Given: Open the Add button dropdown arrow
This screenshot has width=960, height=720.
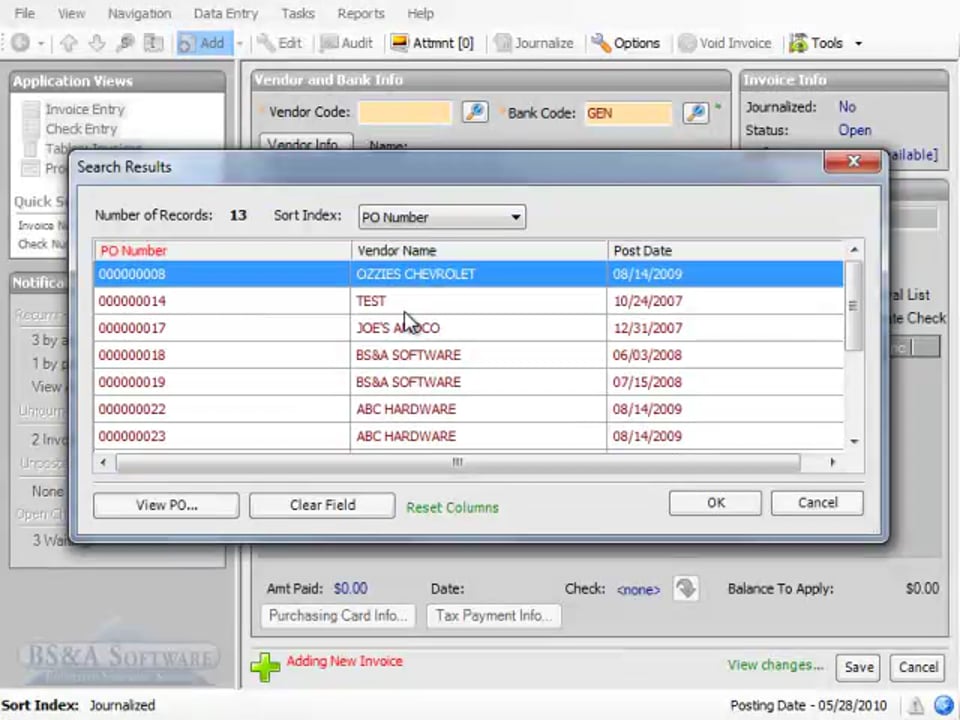Looking at the screenshot, I should click(x=240, y=43).
